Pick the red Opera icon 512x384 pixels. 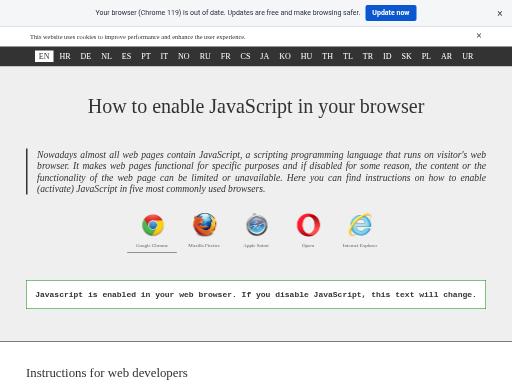point(308,225)
